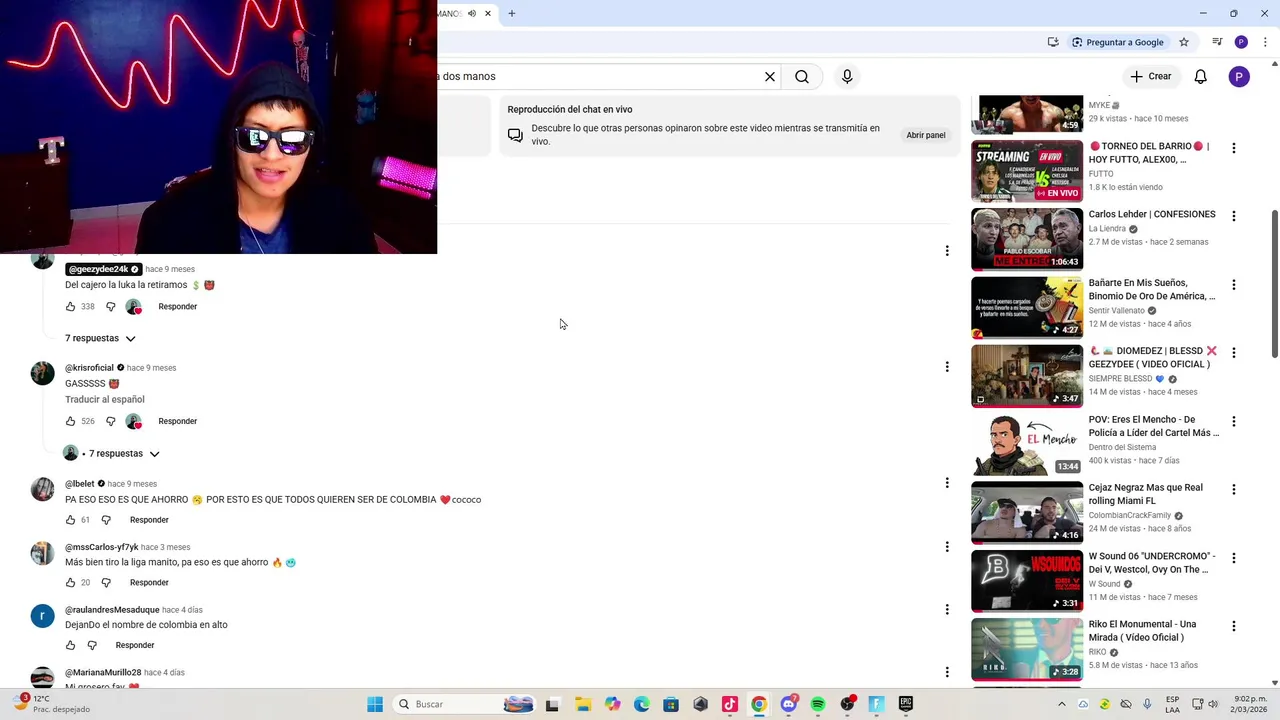Bookmark this page with the star icon
This screenshot has width=1280, height=720.
(x=1184, y=42)
